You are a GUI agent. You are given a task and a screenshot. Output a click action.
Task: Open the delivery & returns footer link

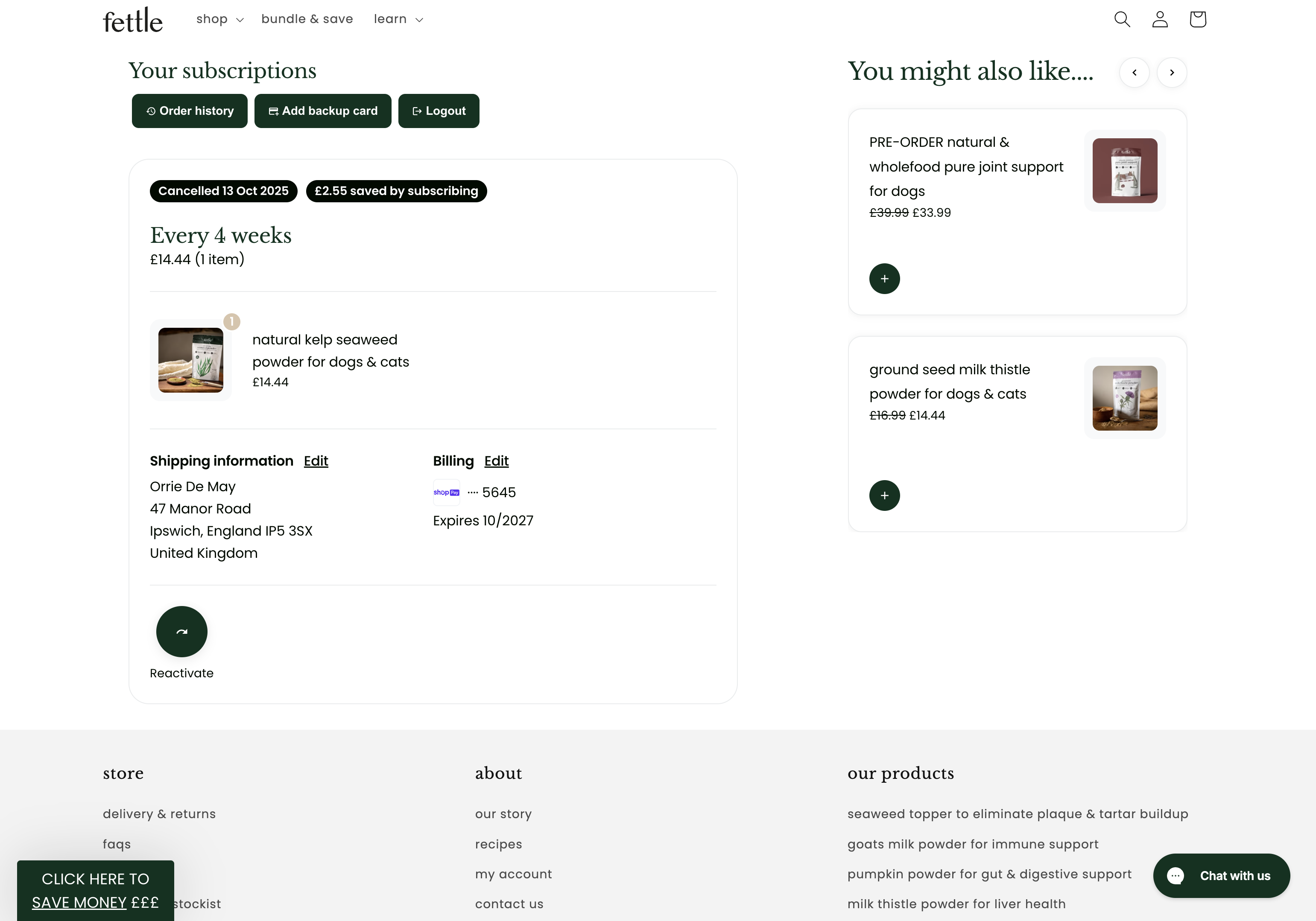coord(159,813)
